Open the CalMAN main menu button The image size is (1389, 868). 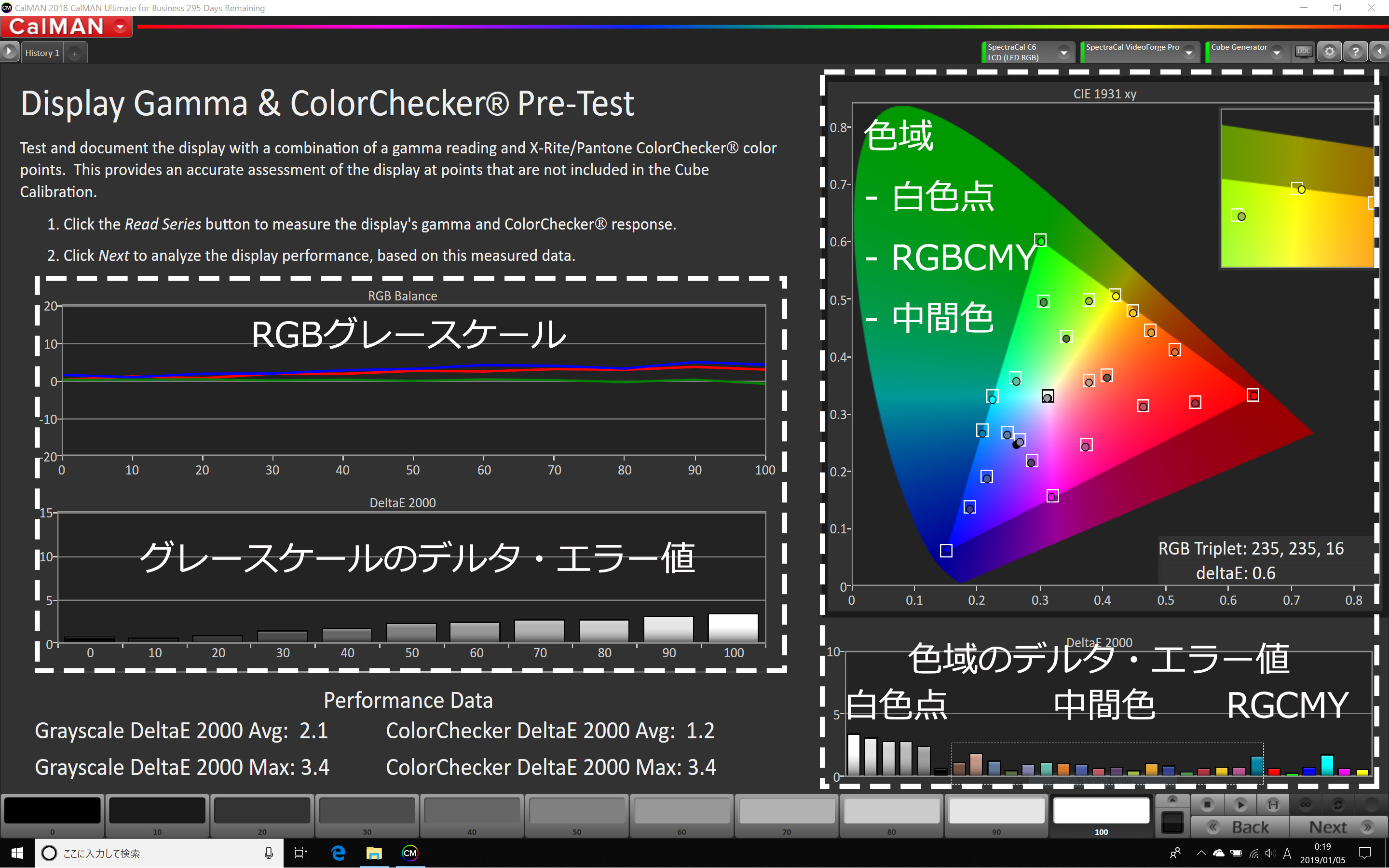click(120, 27)
